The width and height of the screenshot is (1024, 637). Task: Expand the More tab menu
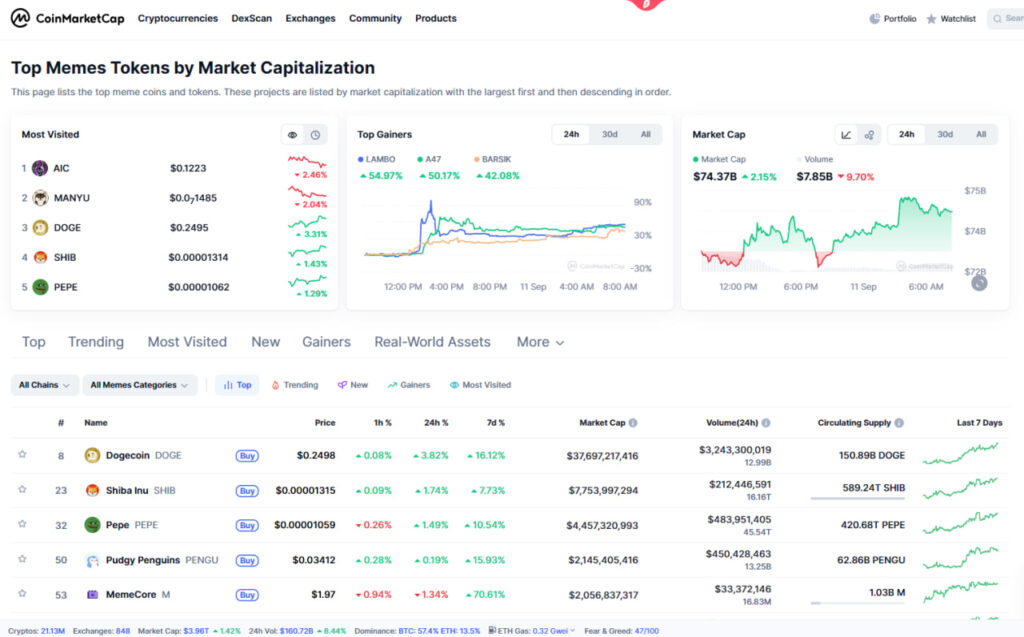pos(540,342)
